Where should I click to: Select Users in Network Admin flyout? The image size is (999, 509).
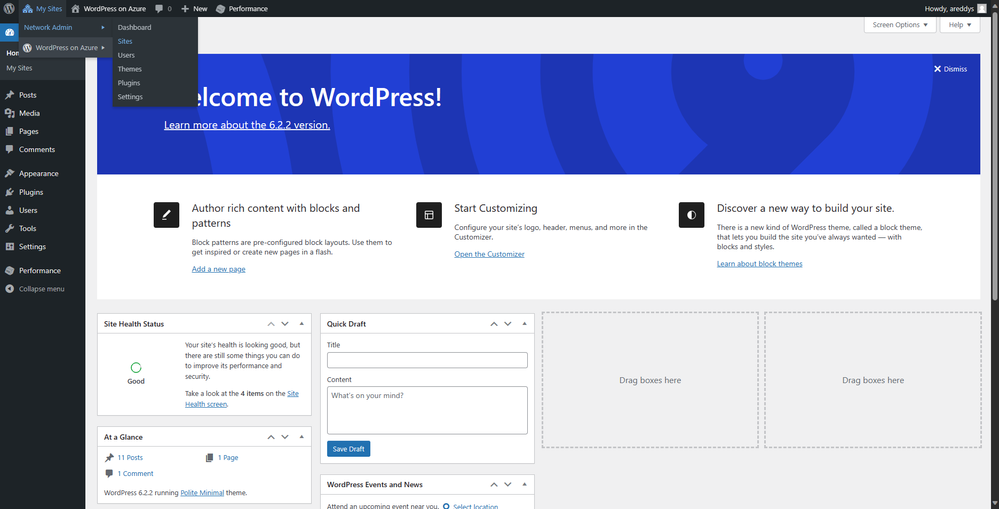click(126, 55)
